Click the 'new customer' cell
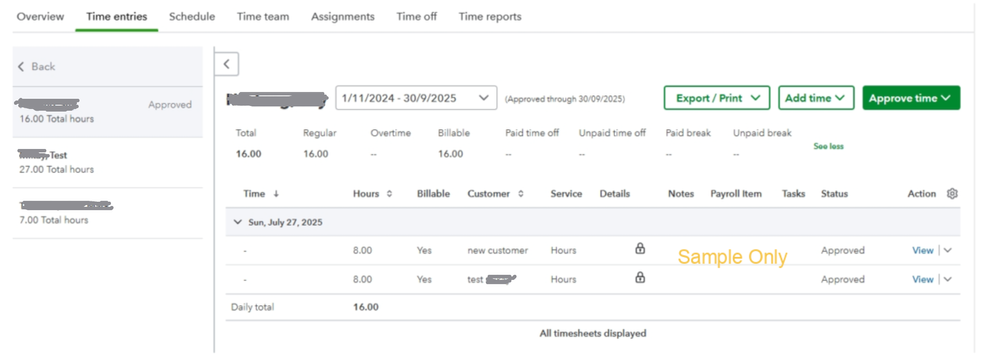This screenshot has height=360, width=999. coord(498,250)
